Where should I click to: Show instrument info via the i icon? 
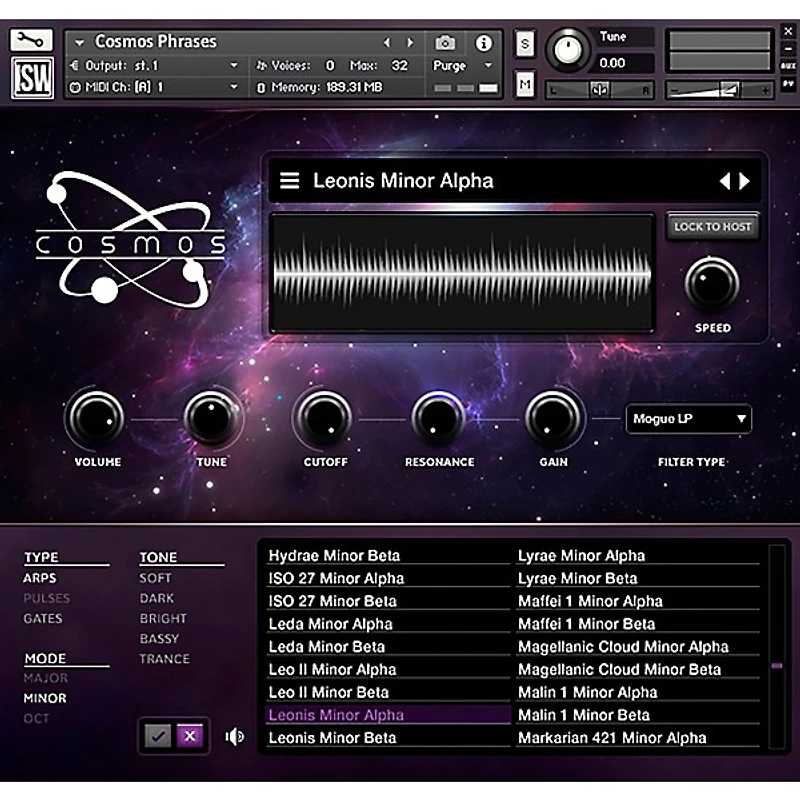point(483,43)
